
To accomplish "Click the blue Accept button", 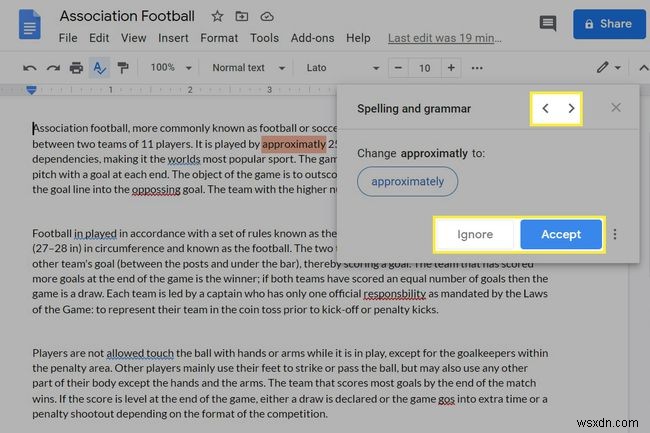I will pos(561,235).
